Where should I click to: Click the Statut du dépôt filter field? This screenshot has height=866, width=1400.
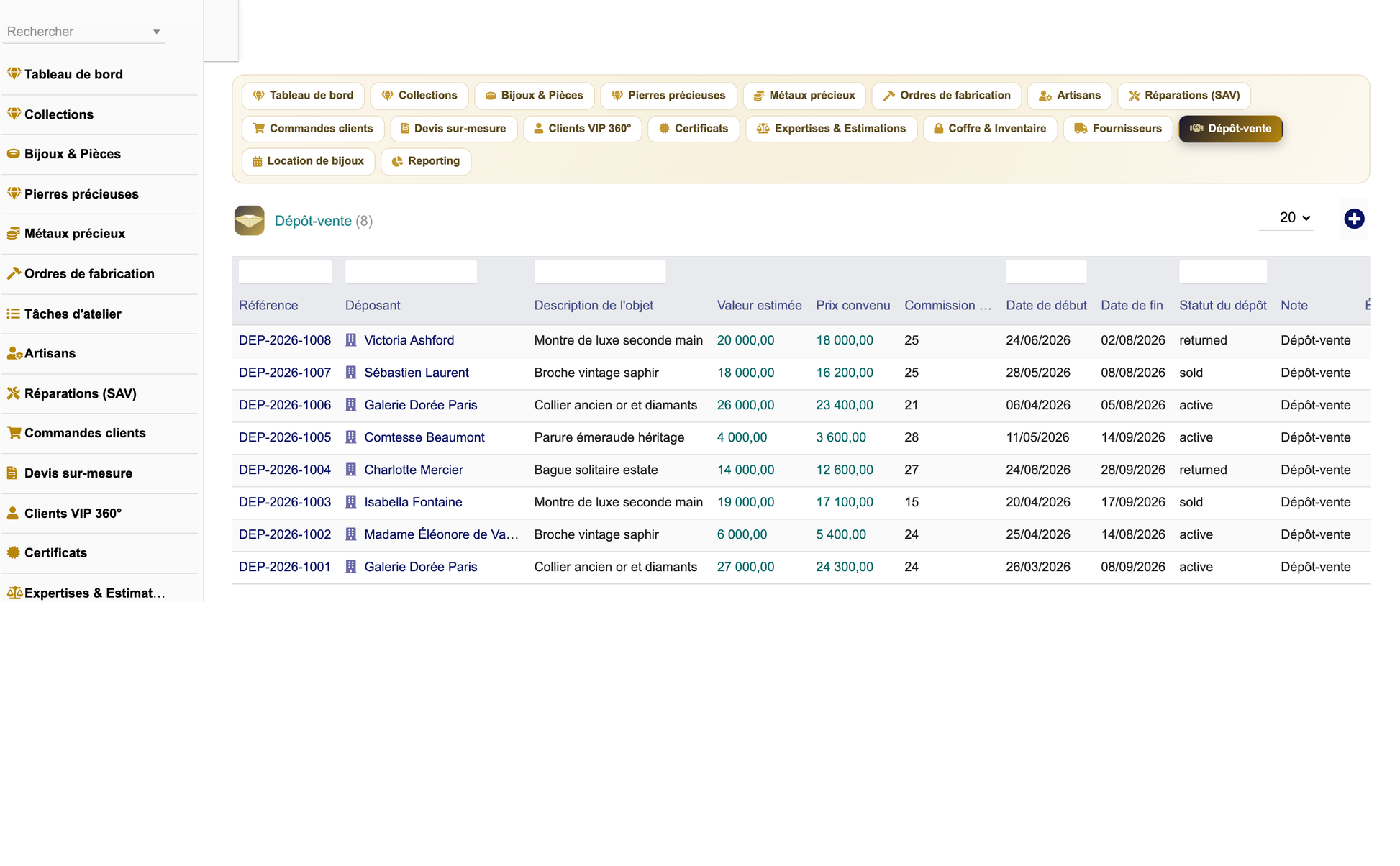click(x=1223, y=271)
